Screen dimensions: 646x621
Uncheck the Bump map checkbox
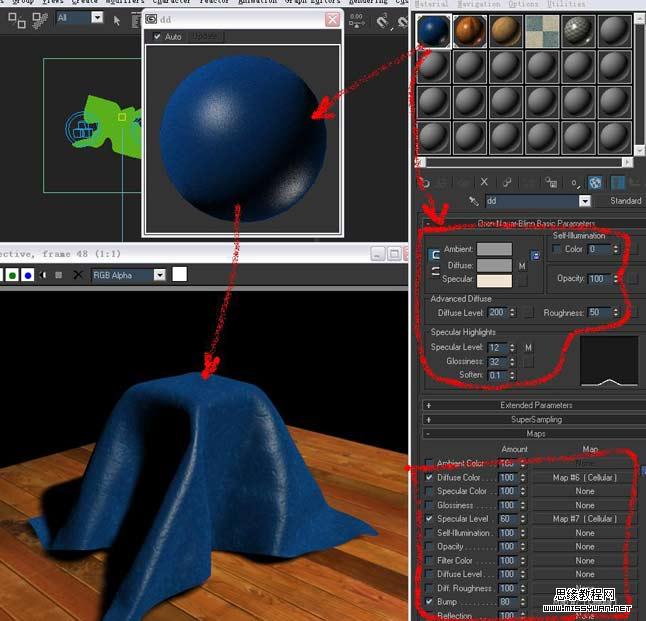429,602
